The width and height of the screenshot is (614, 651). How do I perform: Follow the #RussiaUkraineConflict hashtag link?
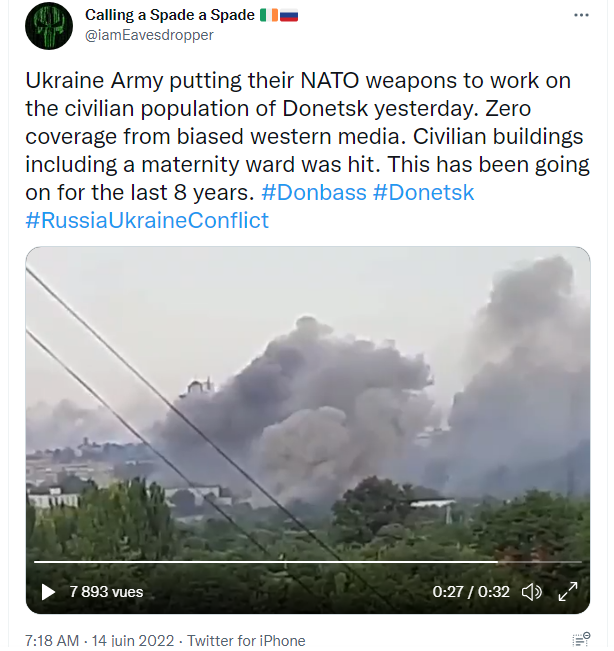tap(147, 220)
